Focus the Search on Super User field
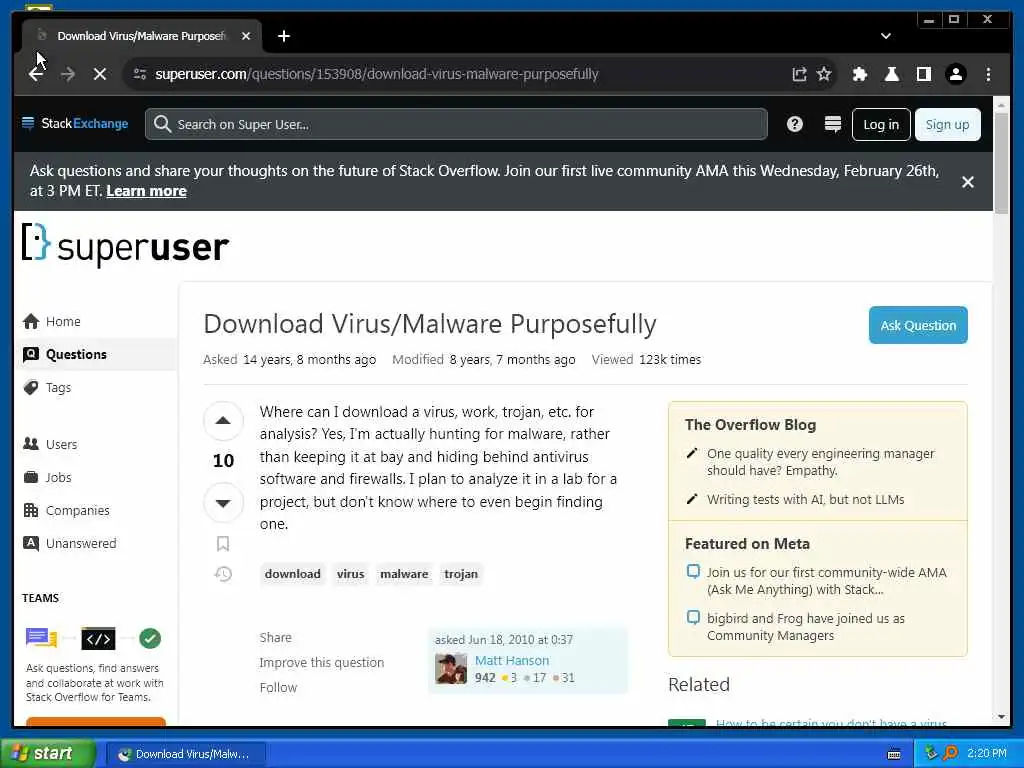This screenshot has height=768, width=1024. click(456, 124)
